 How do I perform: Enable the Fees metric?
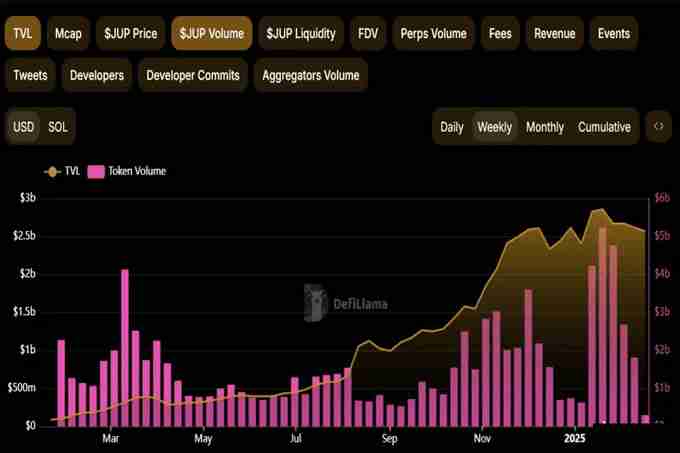click(x=500, y=33)
